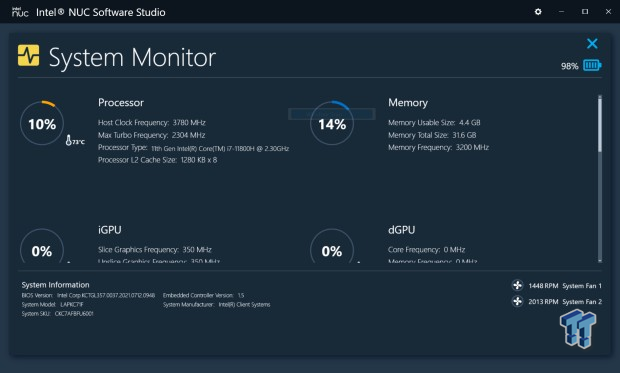The image size is (620, 373).
Task: Click Memory Total Size 31.6 GB
Action: tap(432, 135)
